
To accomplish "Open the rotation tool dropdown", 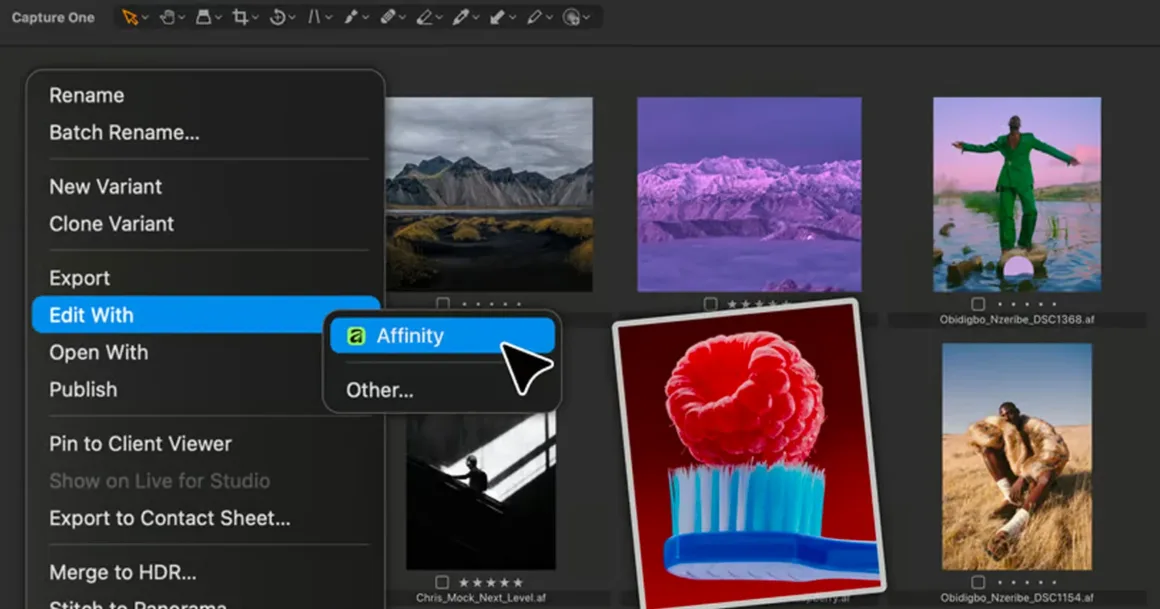I will (291, 17).
